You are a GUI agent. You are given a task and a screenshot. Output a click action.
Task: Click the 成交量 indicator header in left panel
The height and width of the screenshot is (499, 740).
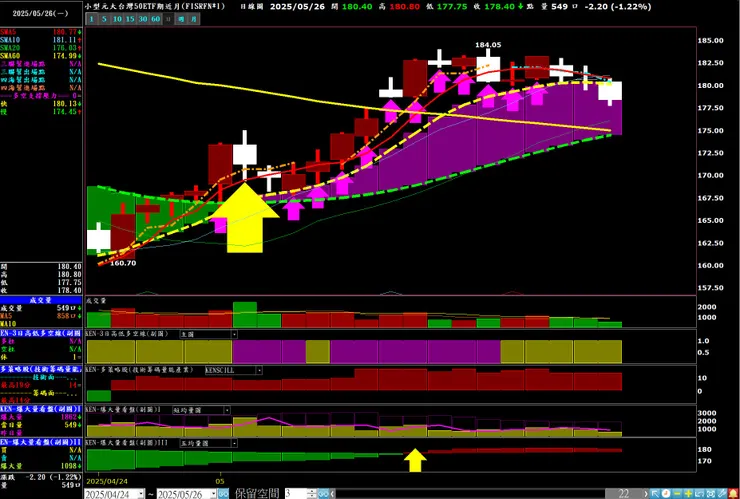41,300
